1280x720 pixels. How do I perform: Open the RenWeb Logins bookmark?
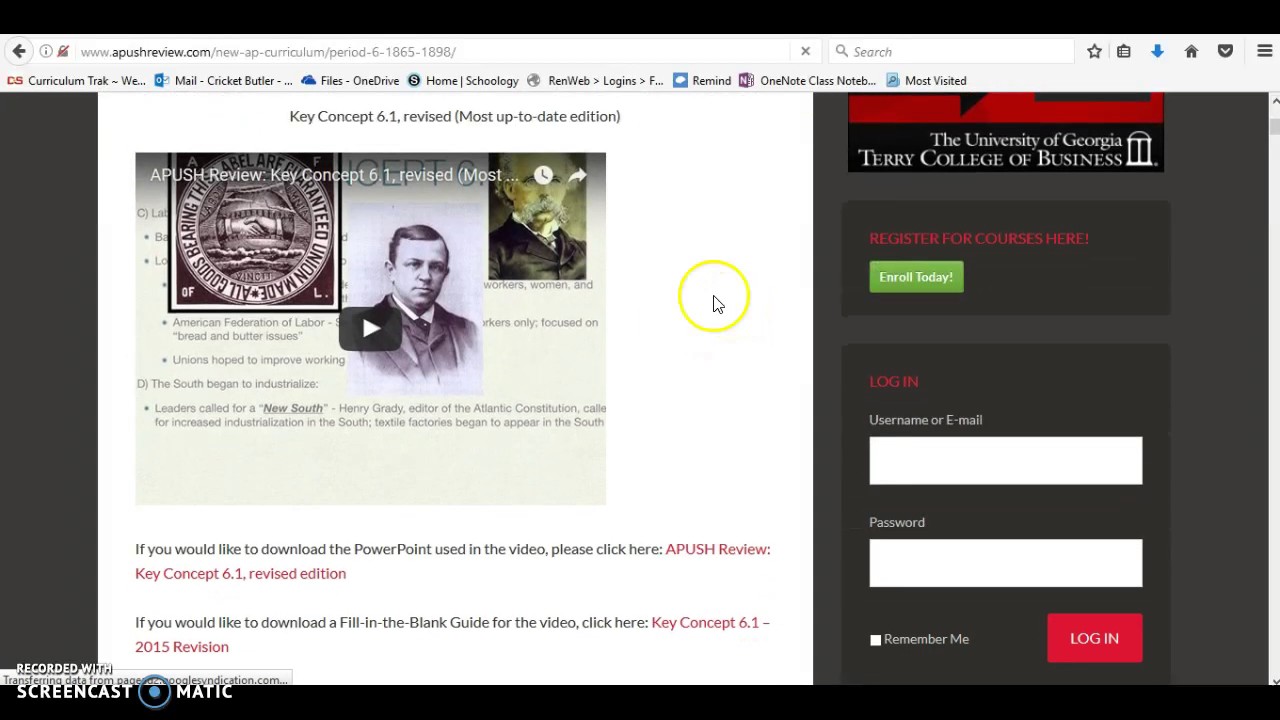click(x=595, y=80)
